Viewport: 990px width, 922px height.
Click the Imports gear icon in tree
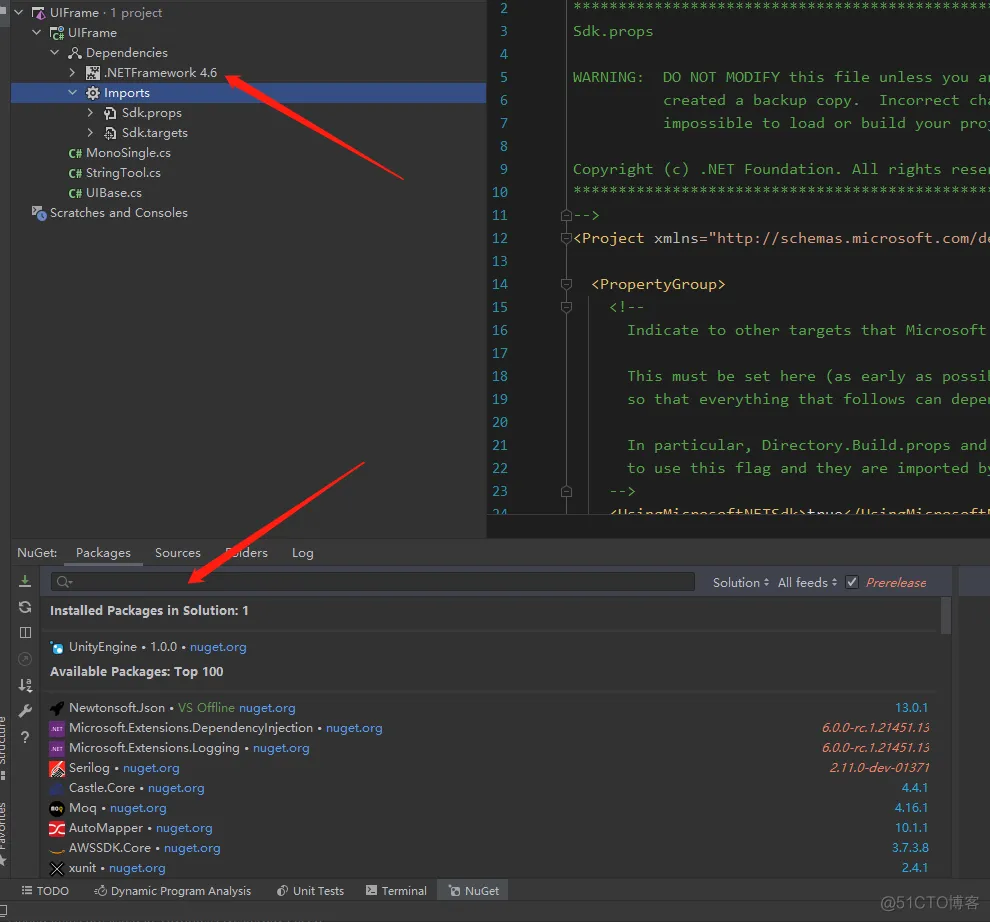[93, 93]
